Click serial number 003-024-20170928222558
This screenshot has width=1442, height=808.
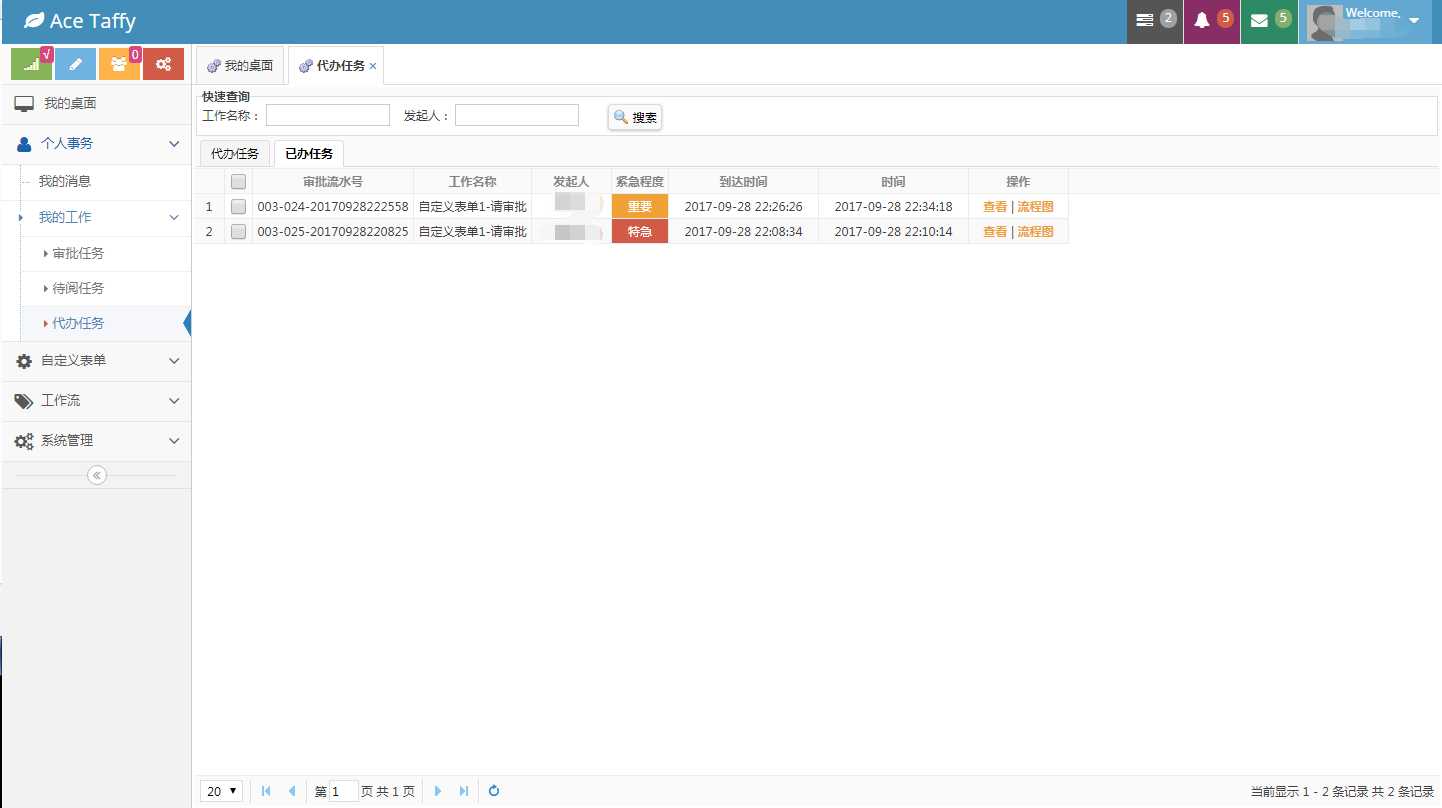point(333,207)
